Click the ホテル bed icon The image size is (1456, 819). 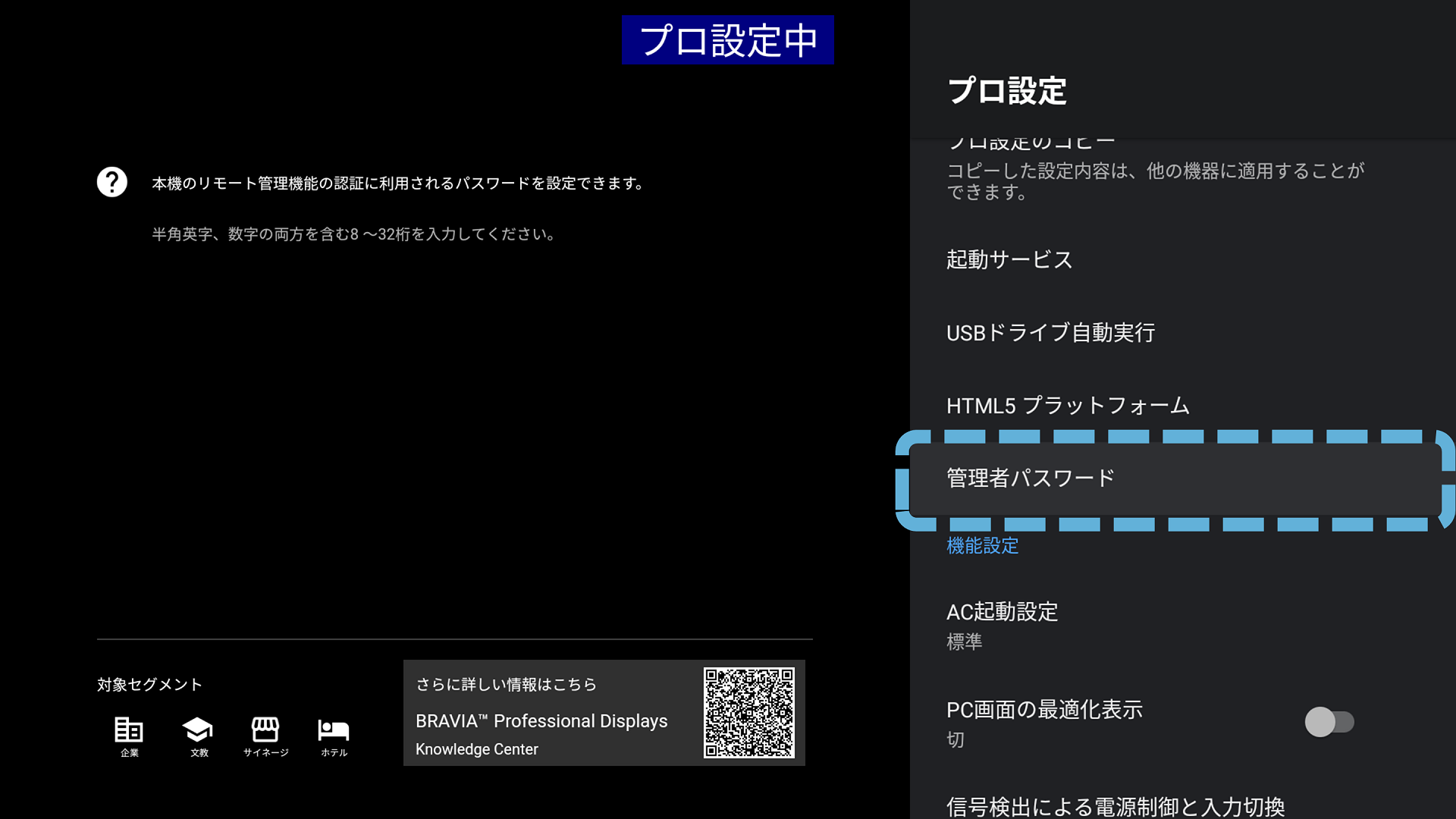[333, 730]
